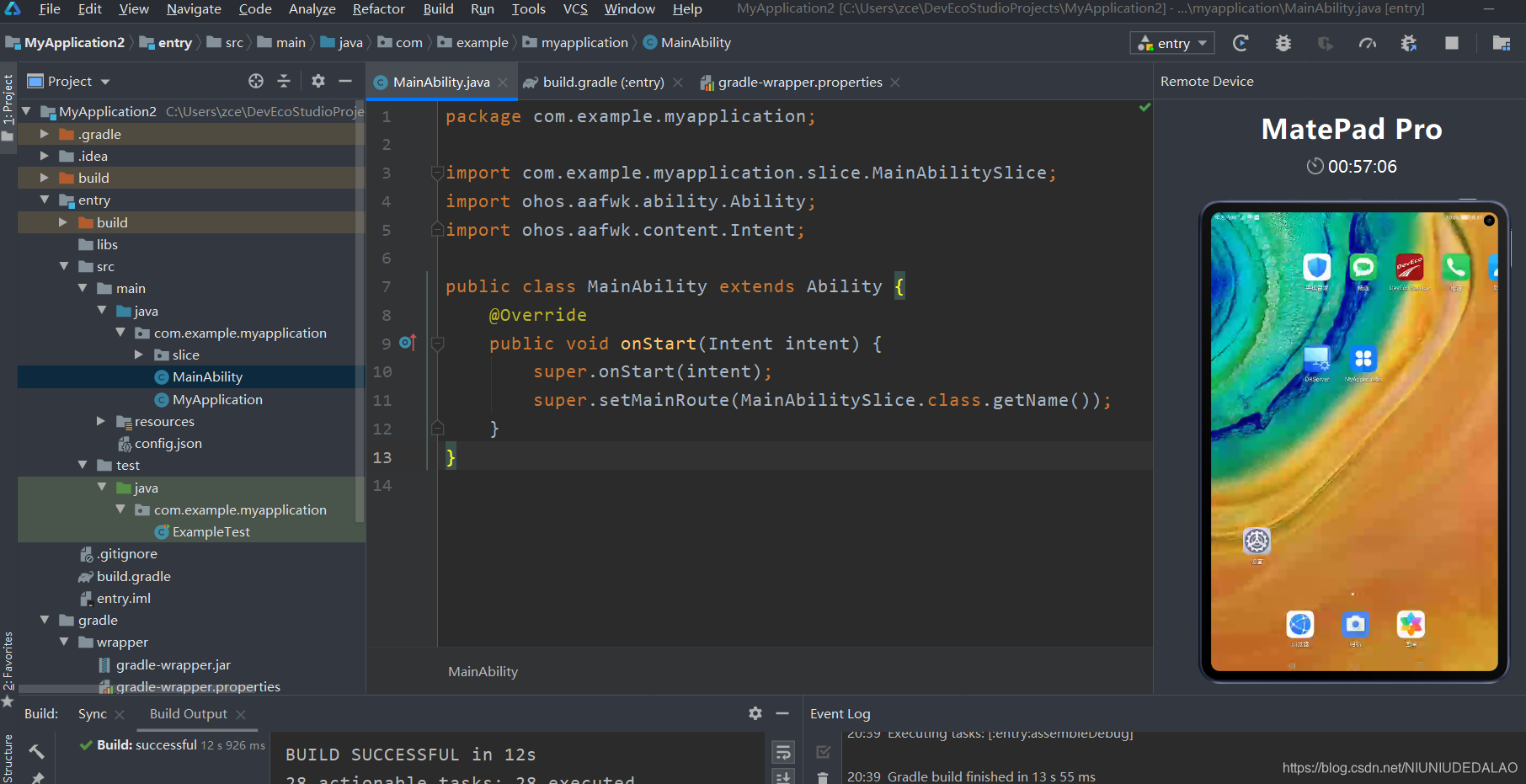Click Attach Debugger to Process icon

click(1409, 43)
